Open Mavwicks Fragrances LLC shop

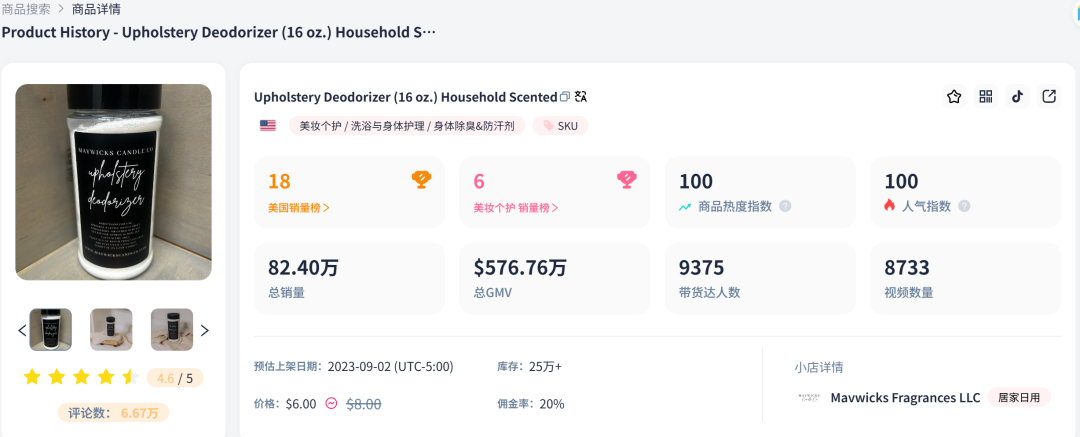905,398
